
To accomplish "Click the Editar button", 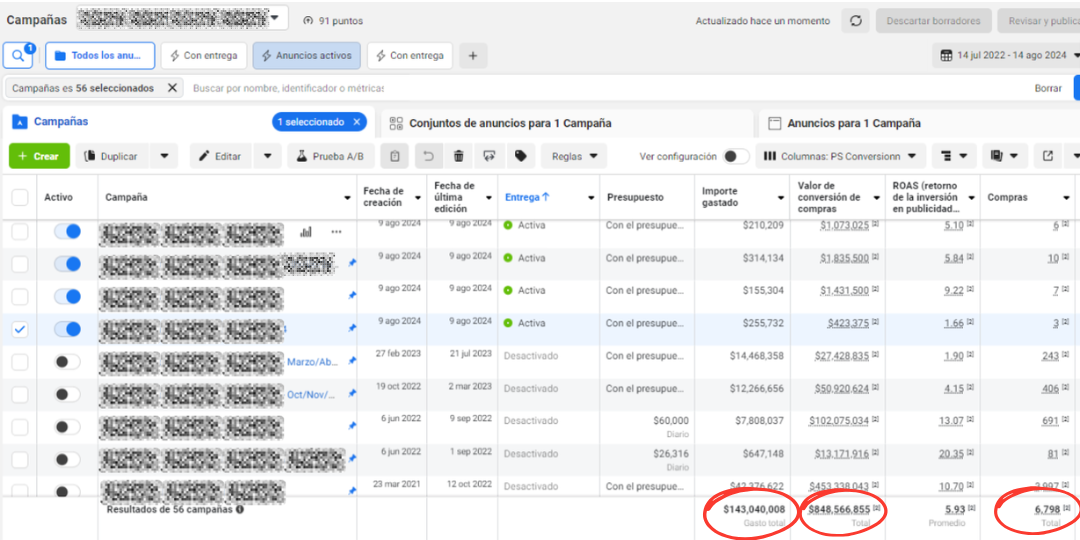I will [x=221, y=156].
